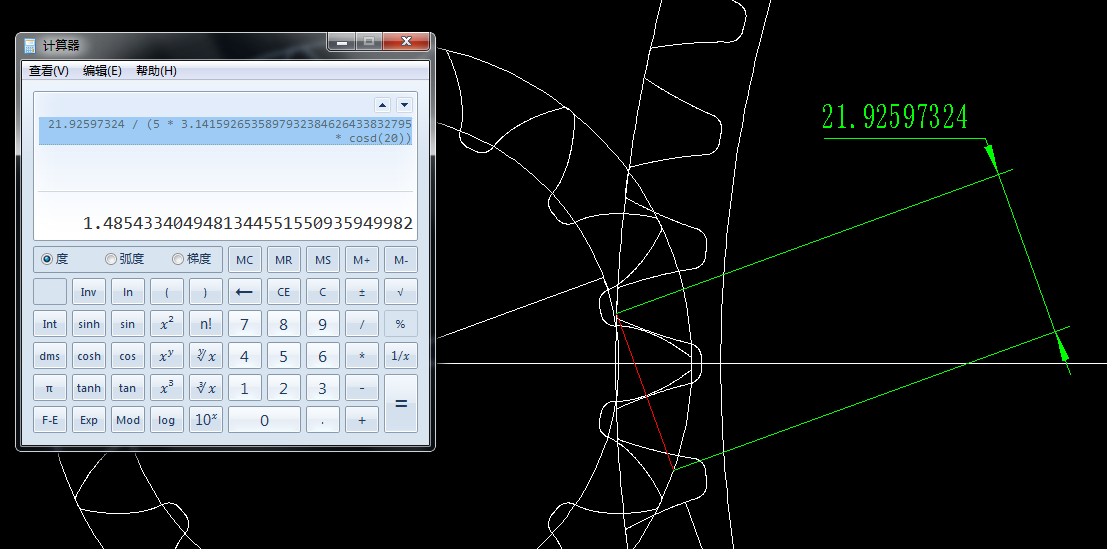Click the history down arrow button
The image size is (1107, 549).
(404, 105)
